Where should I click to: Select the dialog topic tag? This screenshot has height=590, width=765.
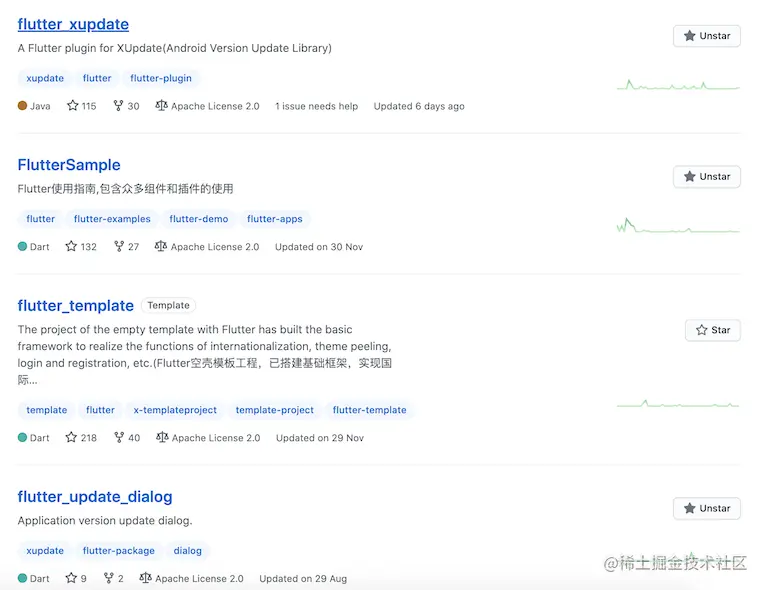pyautogui.click(x=187, y=550)
